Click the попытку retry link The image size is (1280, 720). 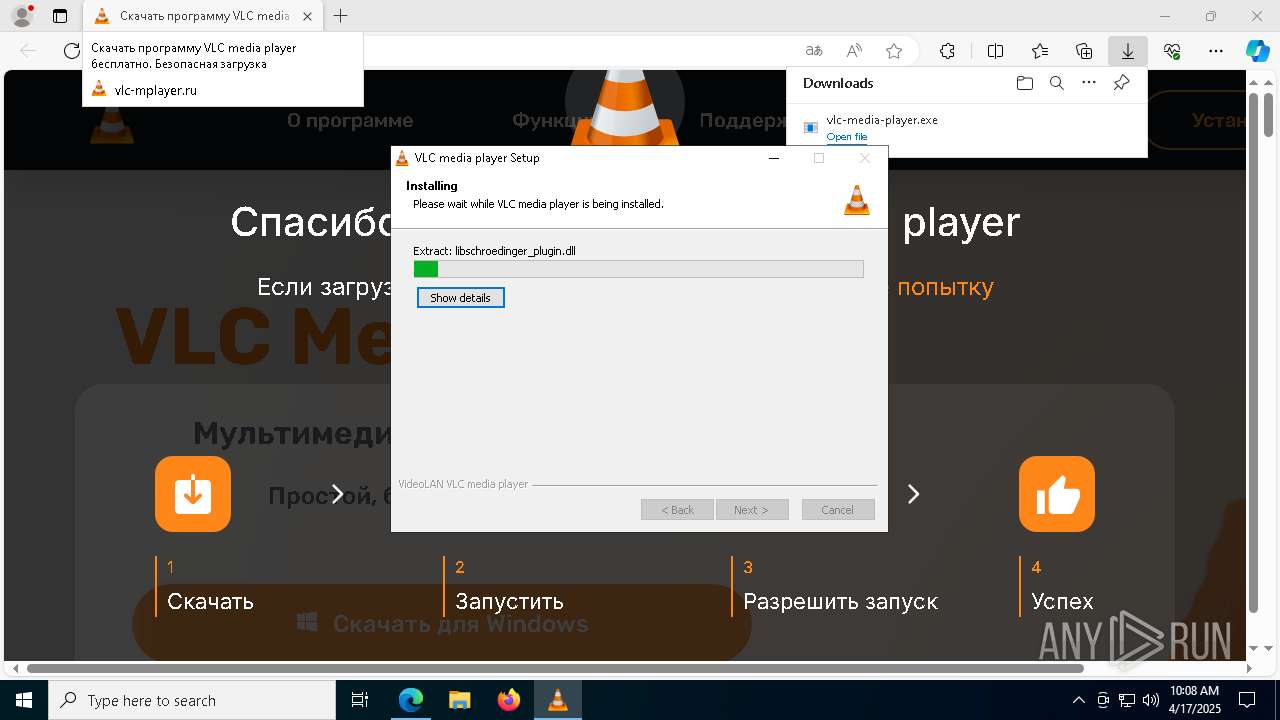(x=945, y=288)
